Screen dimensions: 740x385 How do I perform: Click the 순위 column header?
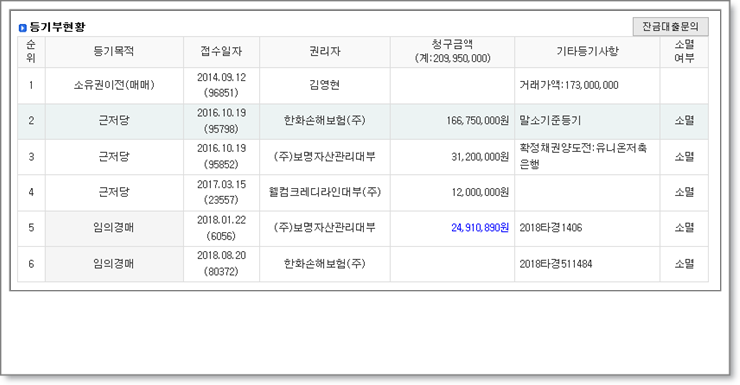pyautogui.click(x=31, y=51)
